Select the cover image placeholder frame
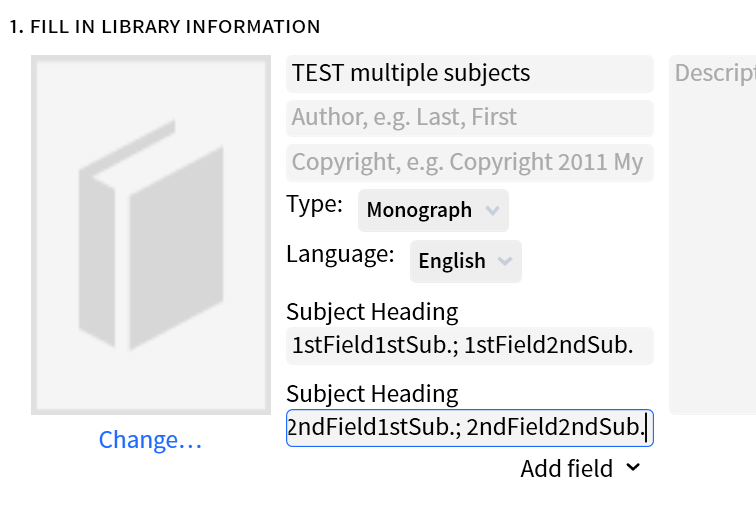 click(x=151, y=235)
